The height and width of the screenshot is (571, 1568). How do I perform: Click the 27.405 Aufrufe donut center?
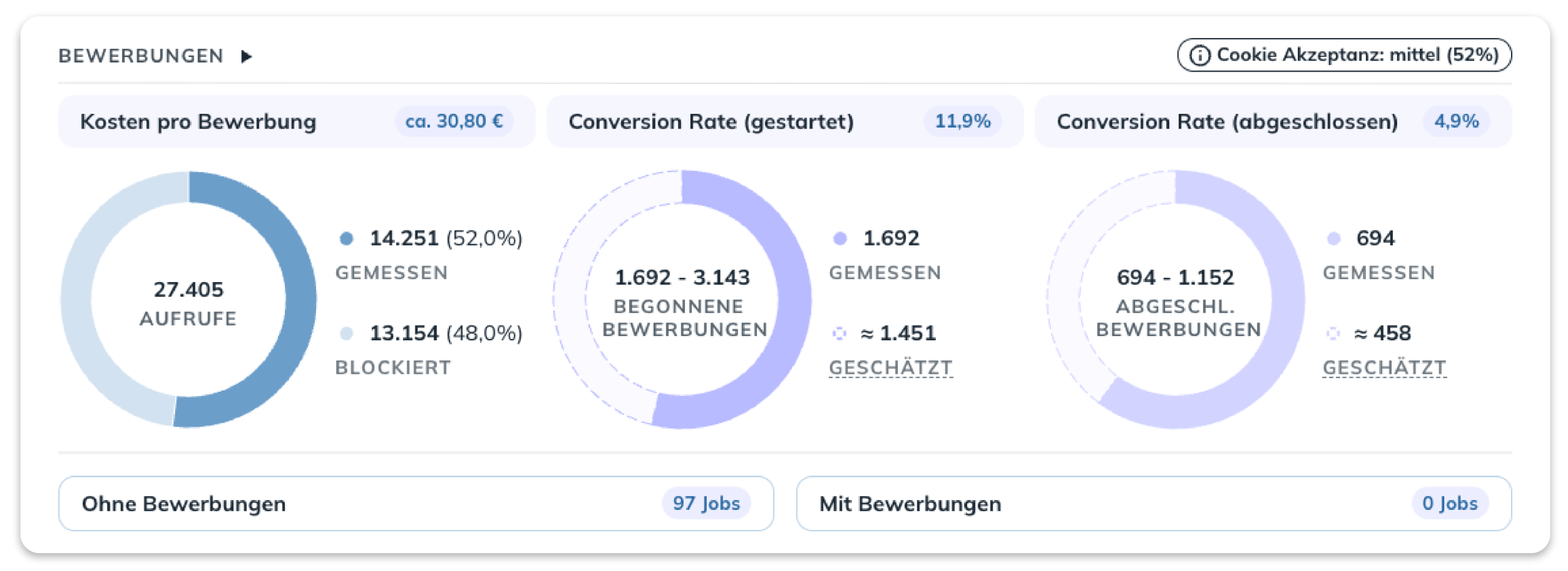pyautogui.click(x=190, y=303)
